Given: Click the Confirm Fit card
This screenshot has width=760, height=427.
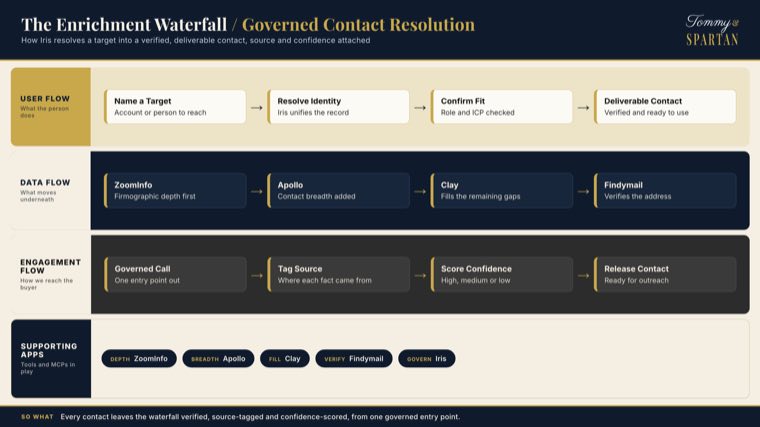Looking at the screenshot, I should [502, 107].
